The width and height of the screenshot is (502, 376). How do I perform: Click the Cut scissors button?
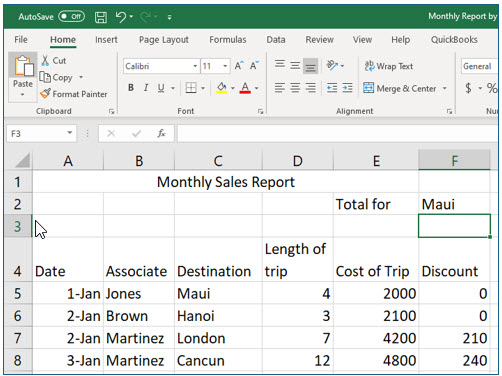54,60
